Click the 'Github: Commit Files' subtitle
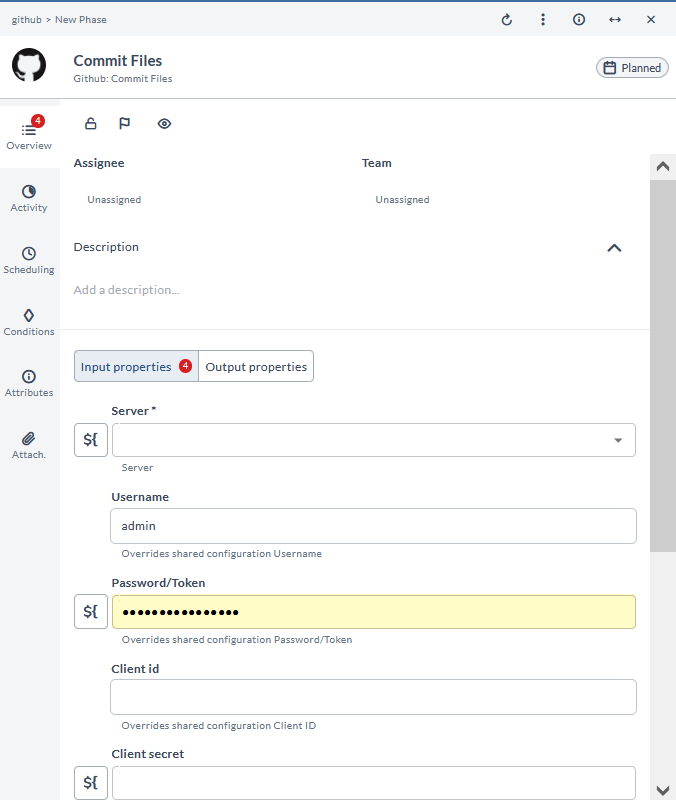The height and width of the screenshot is (800, 676). point(123,79)
